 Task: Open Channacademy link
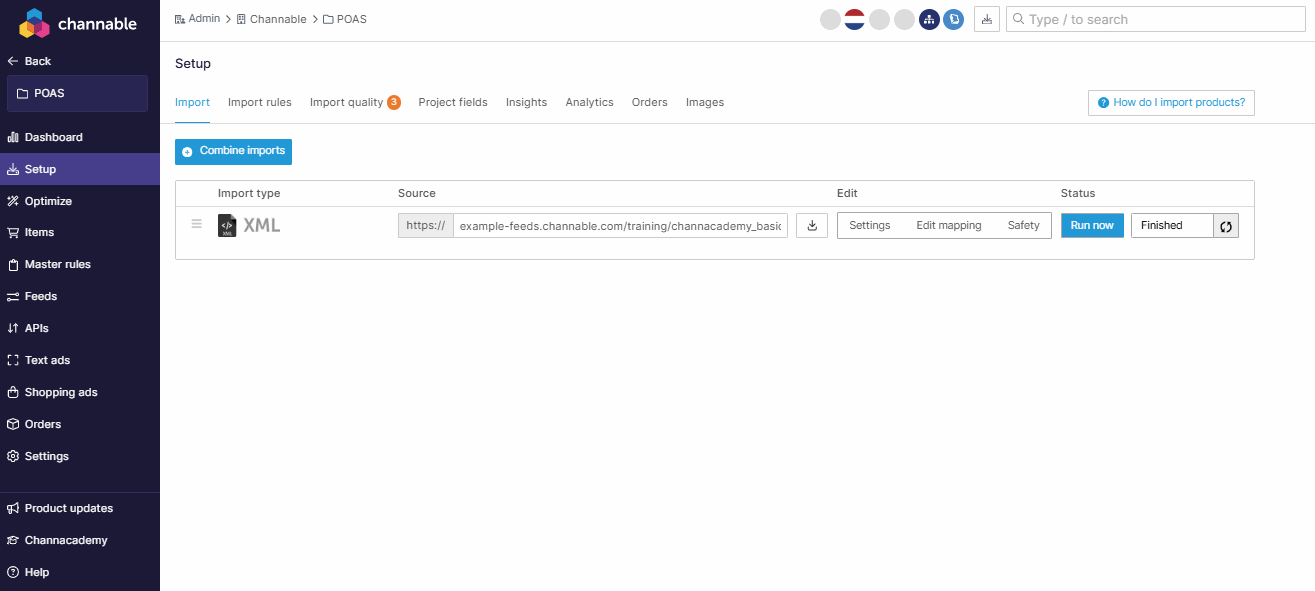(x=80, y=540)
